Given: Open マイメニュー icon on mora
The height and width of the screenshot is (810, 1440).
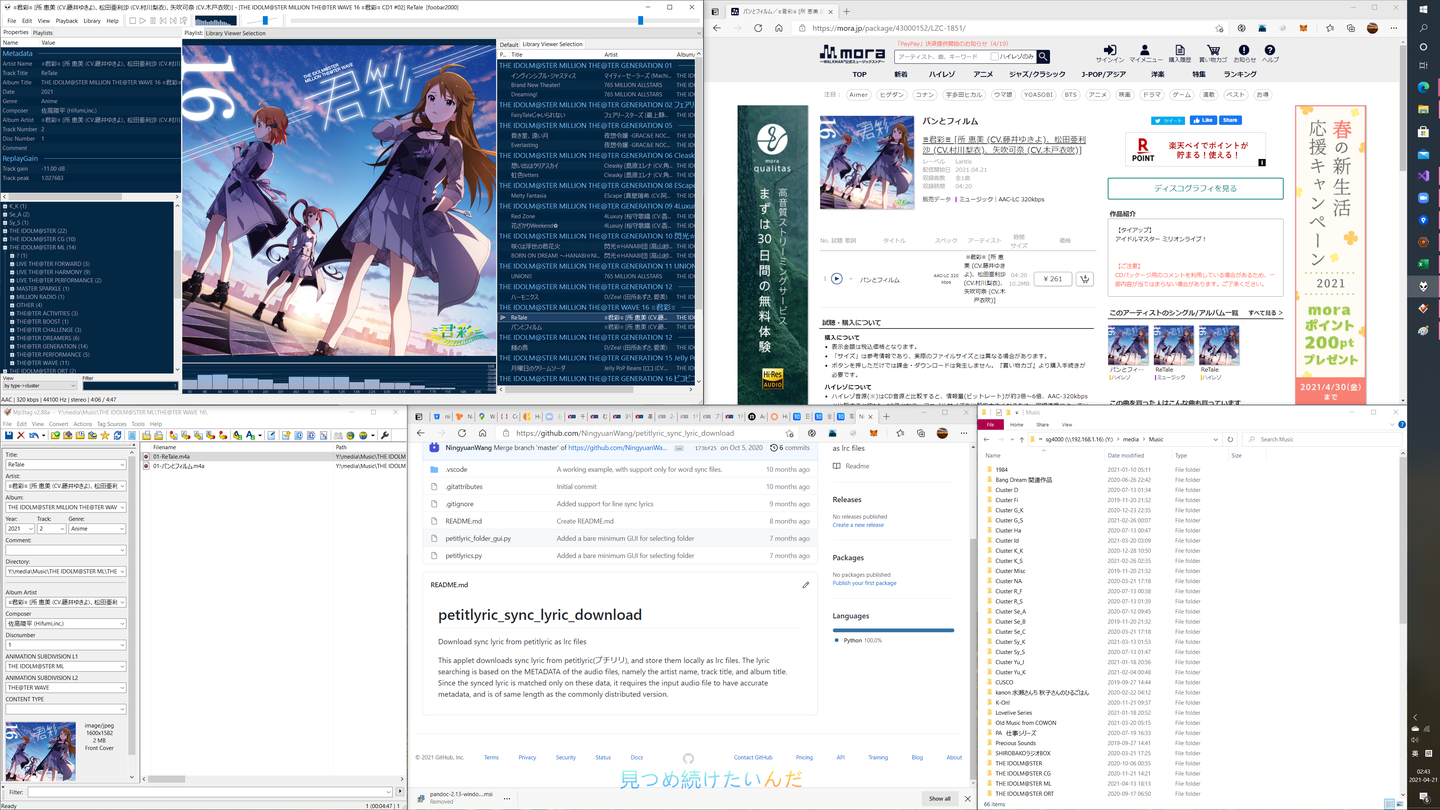Looking at the screenshot, I should [1146, 53].
